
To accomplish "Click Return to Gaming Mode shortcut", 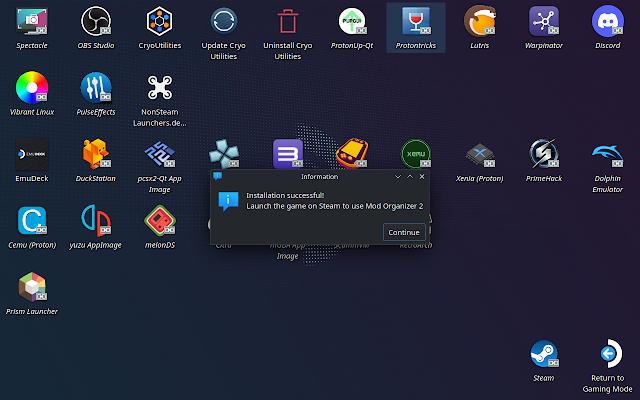I will tap(610, 353).
